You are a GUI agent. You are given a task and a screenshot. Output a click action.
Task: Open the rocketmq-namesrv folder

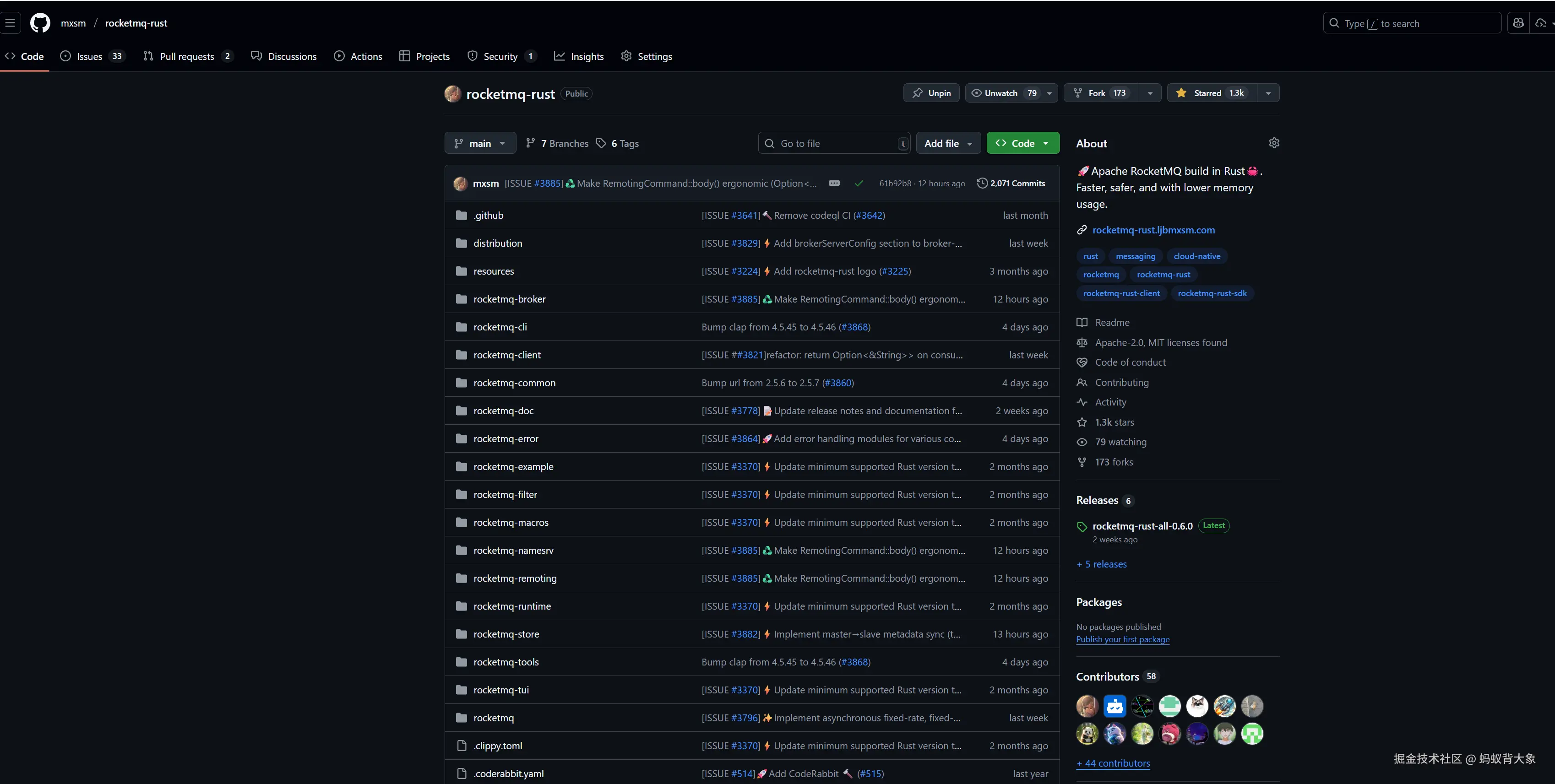513,551
